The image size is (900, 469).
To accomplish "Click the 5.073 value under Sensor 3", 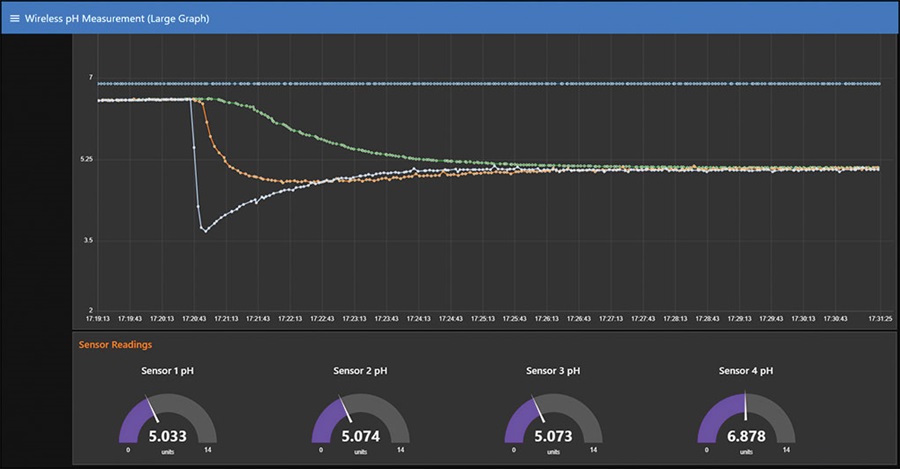I will pos(553,436).
